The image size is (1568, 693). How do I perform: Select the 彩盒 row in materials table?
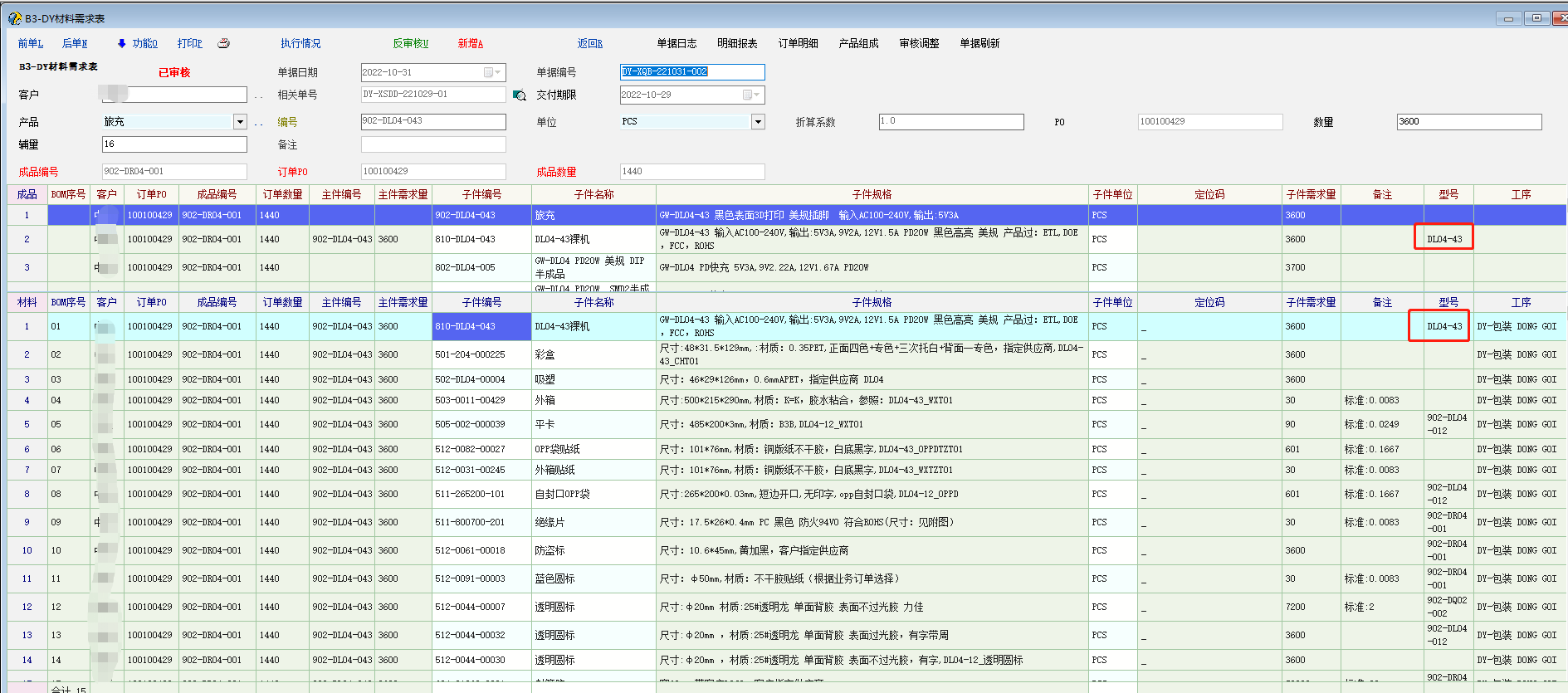point(545,354)
